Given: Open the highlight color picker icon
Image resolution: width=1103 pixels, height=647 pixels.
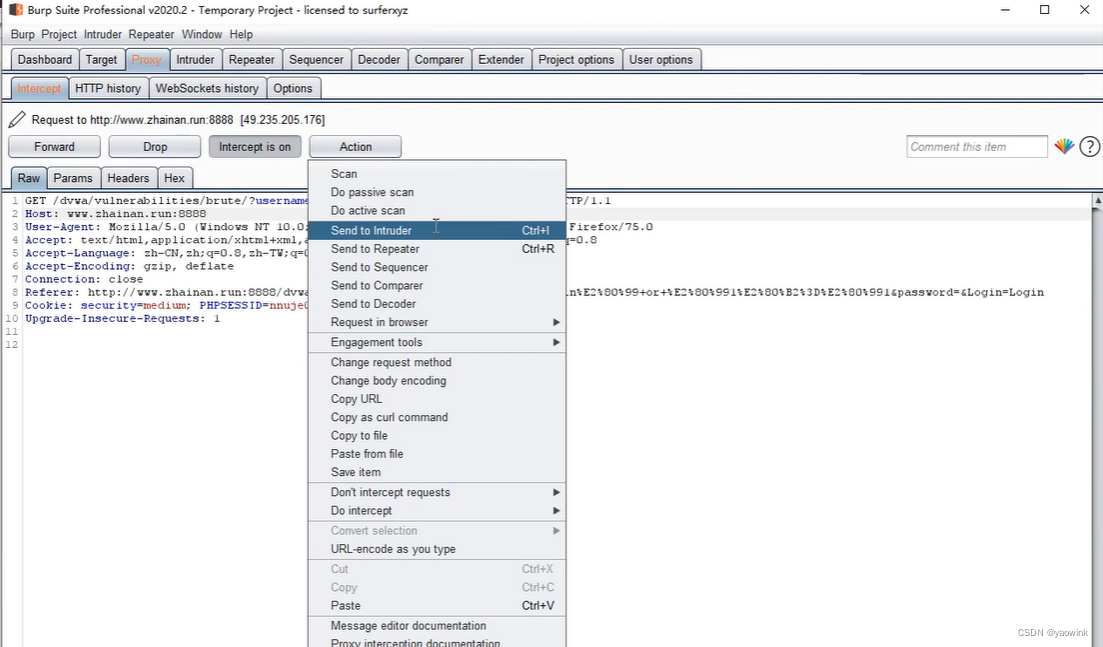Looking at the screenshot, I should click(1064, 146).
